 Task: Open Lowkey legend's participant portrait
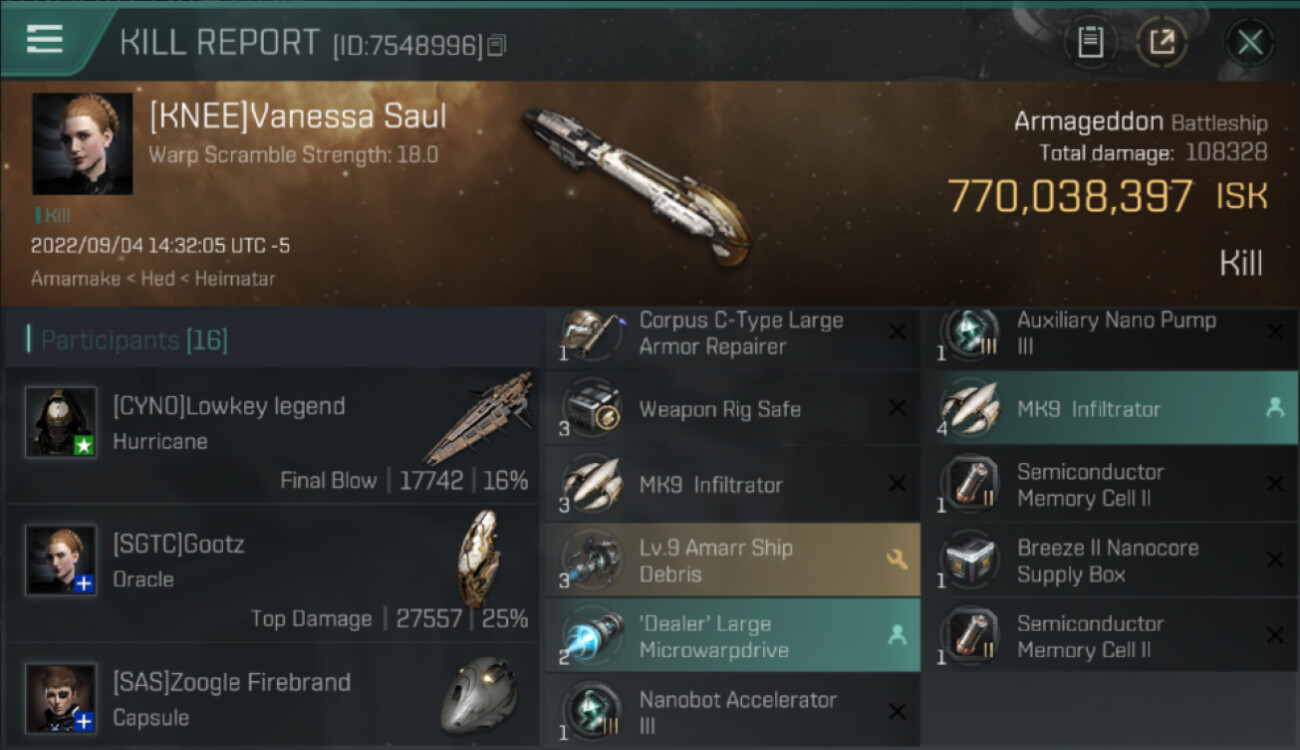(x=61, y=423)
